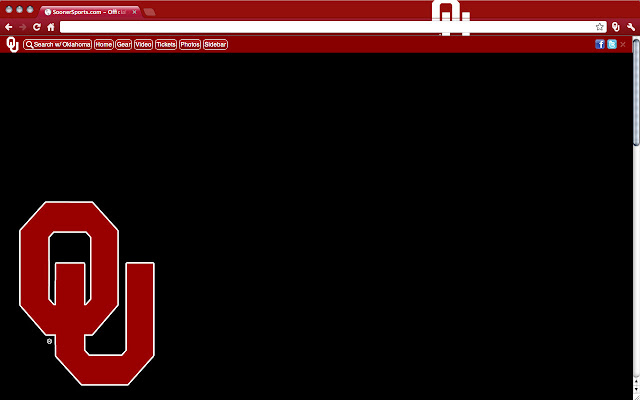
Task: Open the wrench settings menu
Action: [631, 27]
